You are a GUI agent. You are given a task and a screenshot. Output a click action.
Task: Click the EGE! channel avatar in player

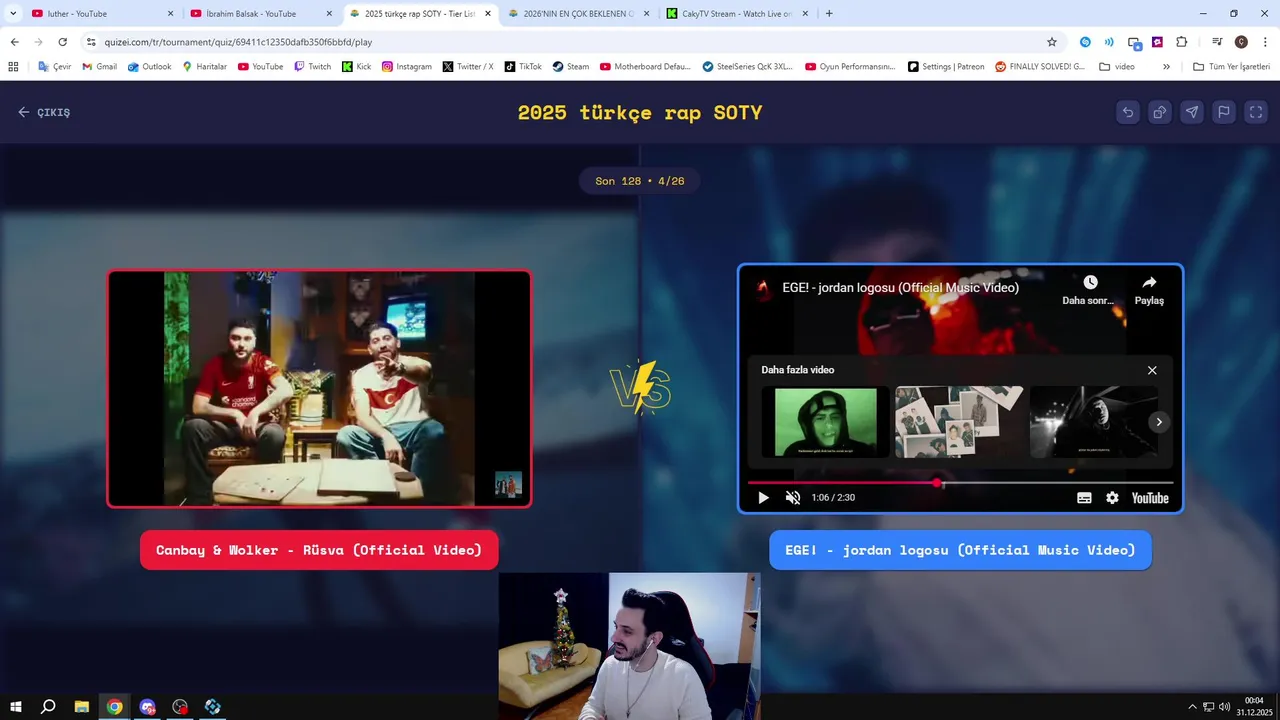(764, 288)
